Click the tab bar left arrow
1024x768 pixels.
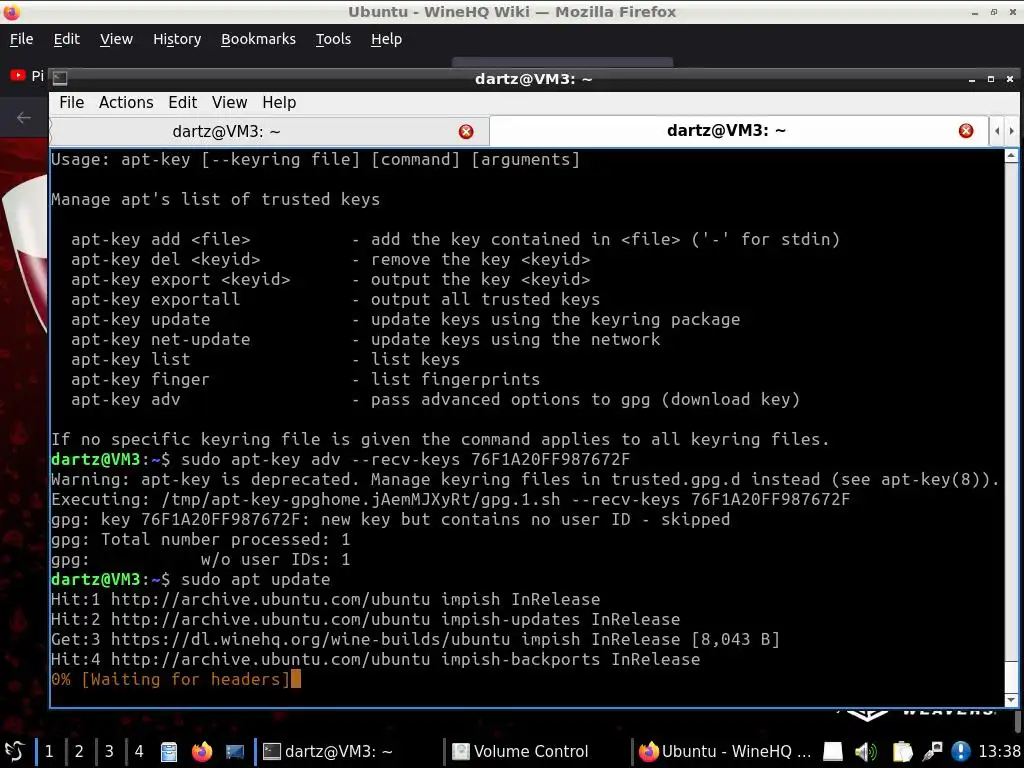pyautogui.click(x=997, y=131)
